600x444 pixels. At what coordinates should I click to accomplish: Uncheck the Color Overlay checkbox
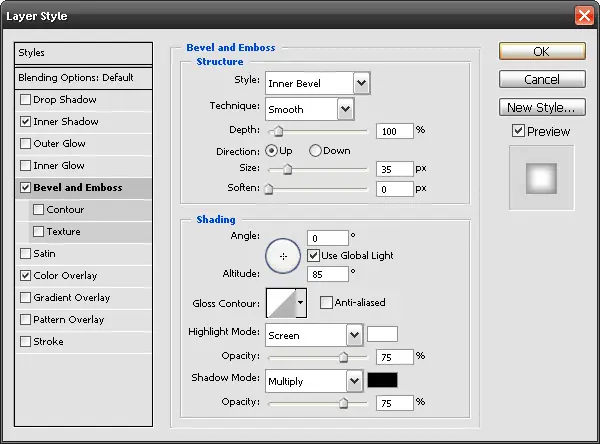[x=25, y=276]
